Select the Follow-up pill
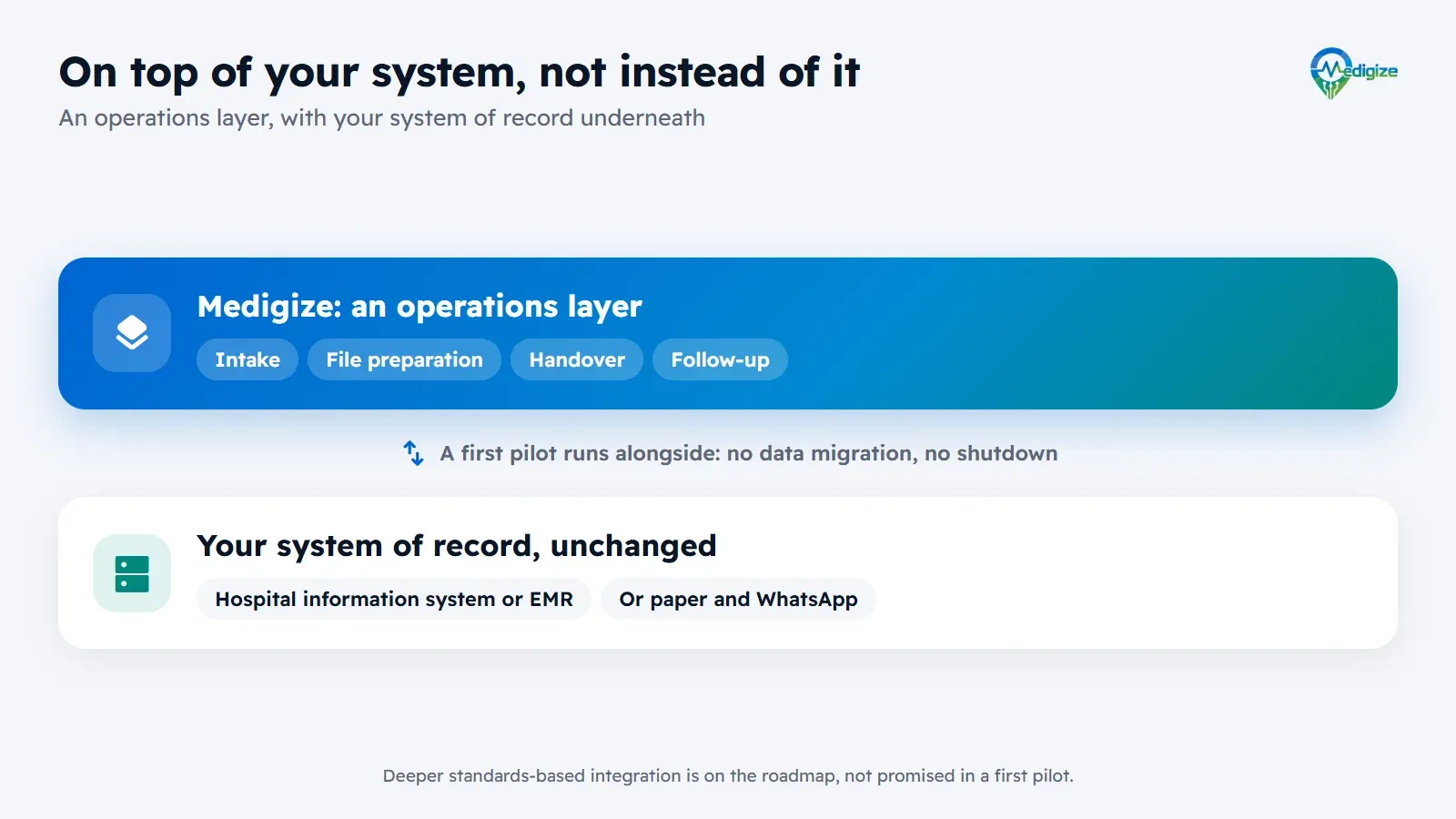This screenshot has height=819, width=1456. tap(720, 359)
